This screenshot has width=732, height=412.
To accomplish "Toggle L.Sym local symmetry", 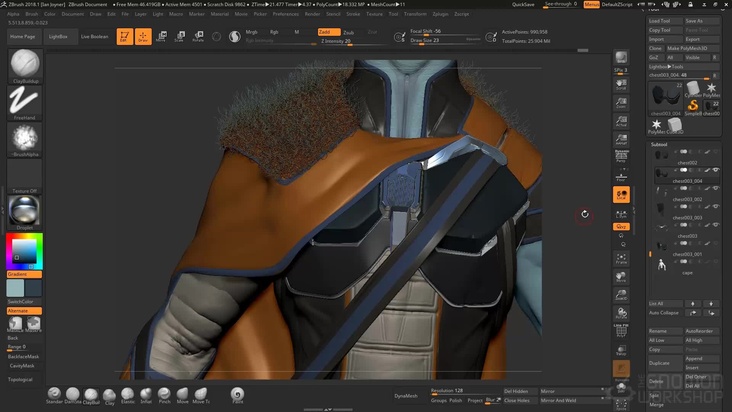I will pyautogui.click(x=621, y=214).
